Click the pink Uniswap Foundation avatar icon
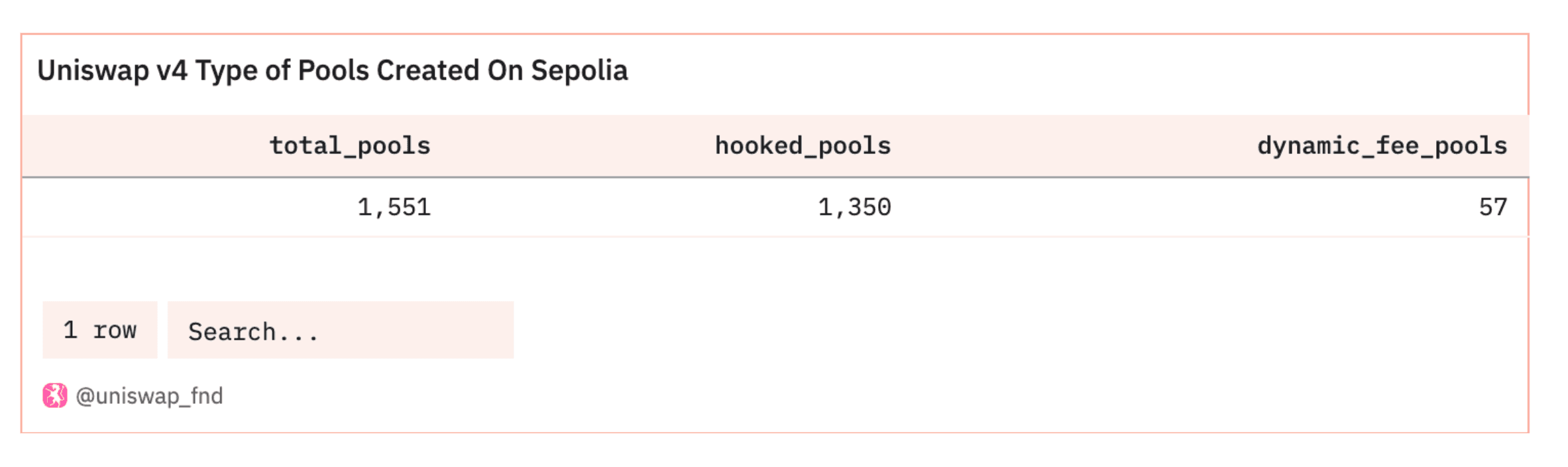Screen dimensions: 1568x467 point(55,395)
